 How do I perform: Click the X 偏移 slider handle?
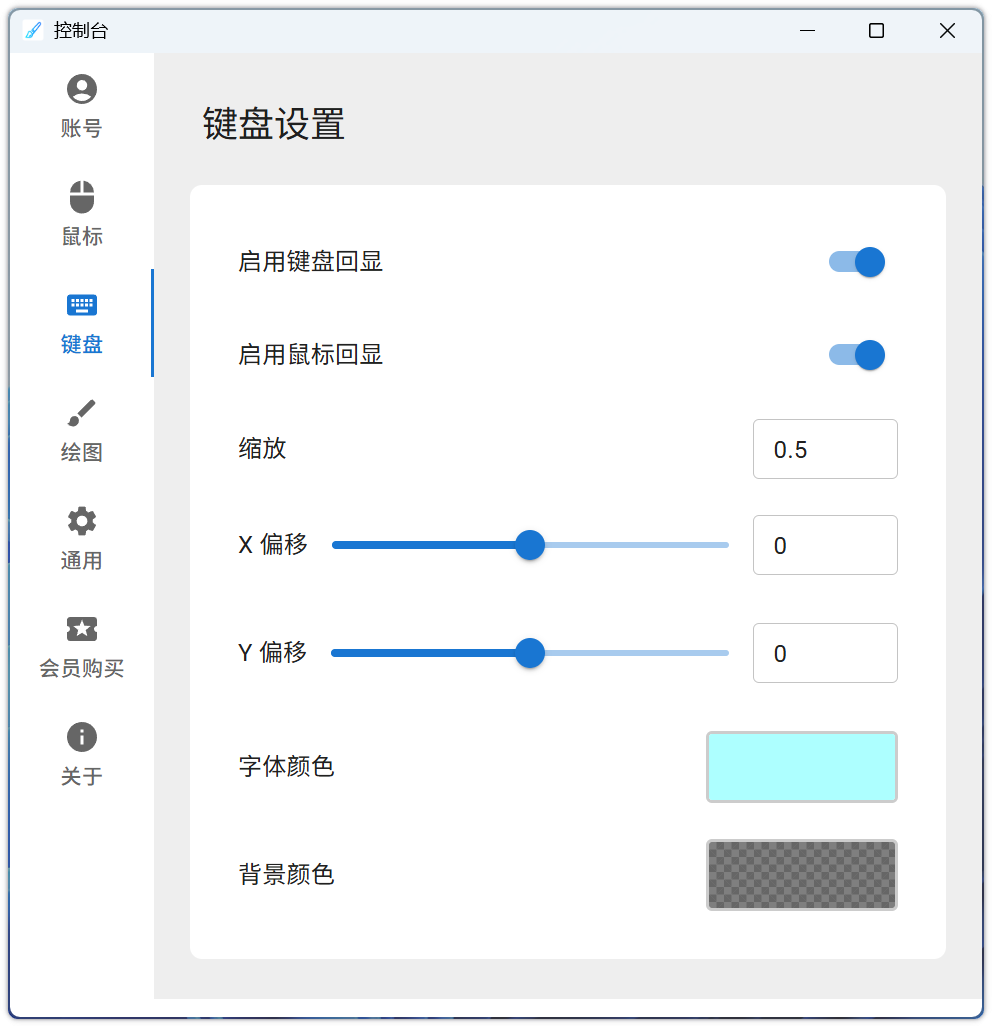pos(529,545)
